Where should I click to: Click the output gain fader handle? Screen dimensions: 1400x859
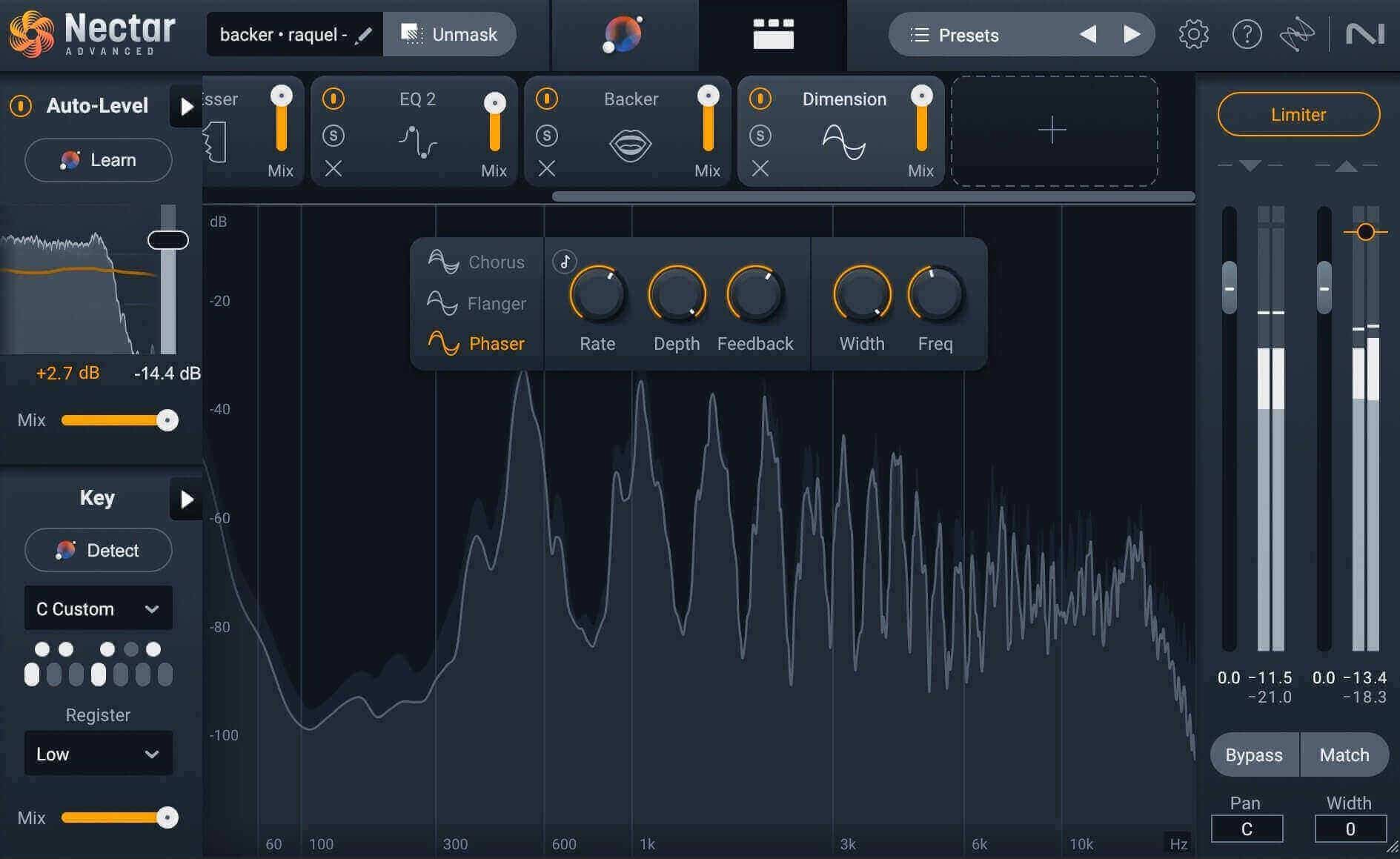pos(1324,288)
